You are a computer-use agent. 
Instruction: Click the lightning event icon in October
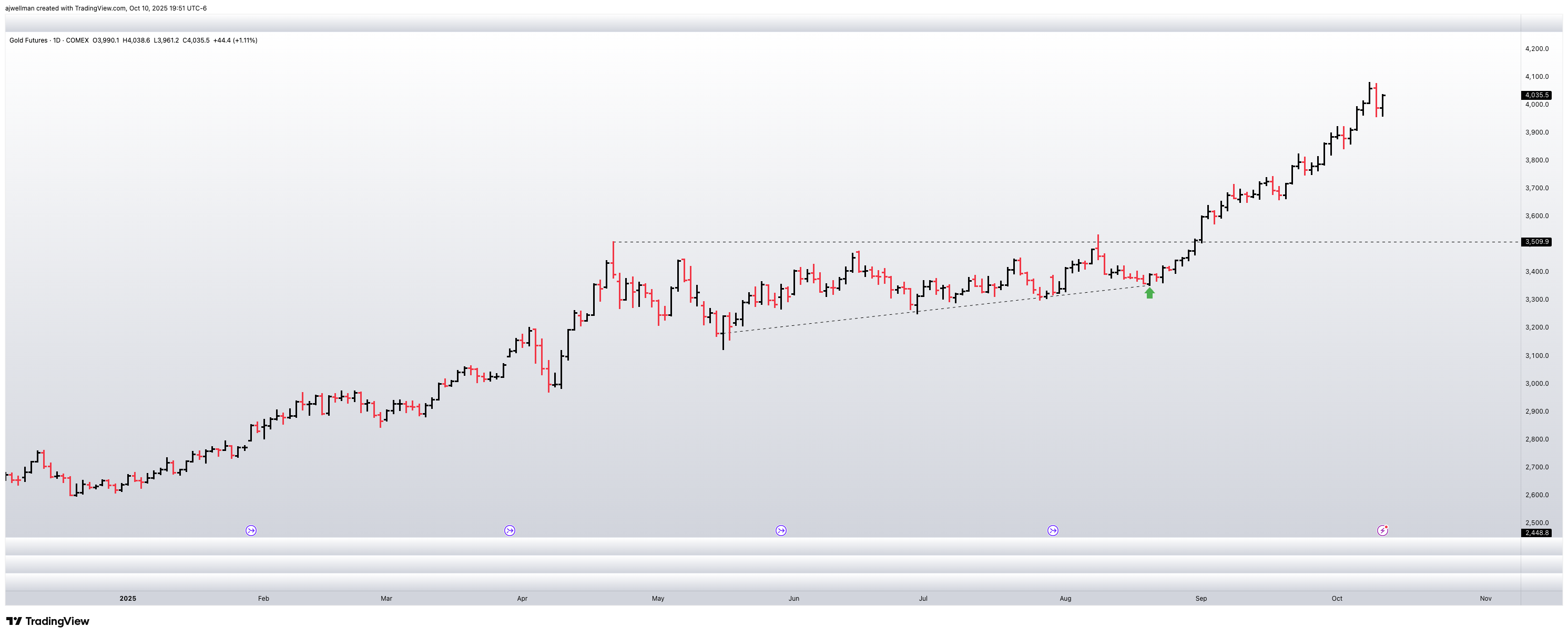point(1382,530)
